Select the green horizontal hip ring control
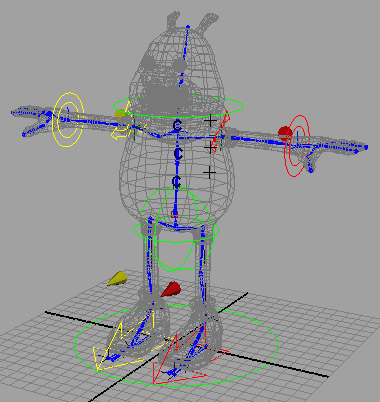The width and height of the screenshot is (380, 402). pos(176,229)
